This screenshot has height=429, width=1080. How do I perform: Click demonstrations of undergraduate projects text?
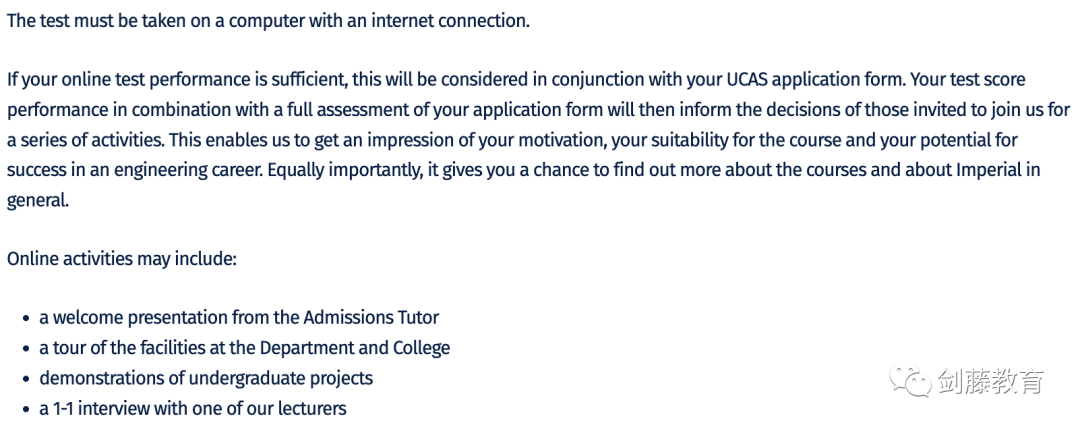(x=206, y=378)
